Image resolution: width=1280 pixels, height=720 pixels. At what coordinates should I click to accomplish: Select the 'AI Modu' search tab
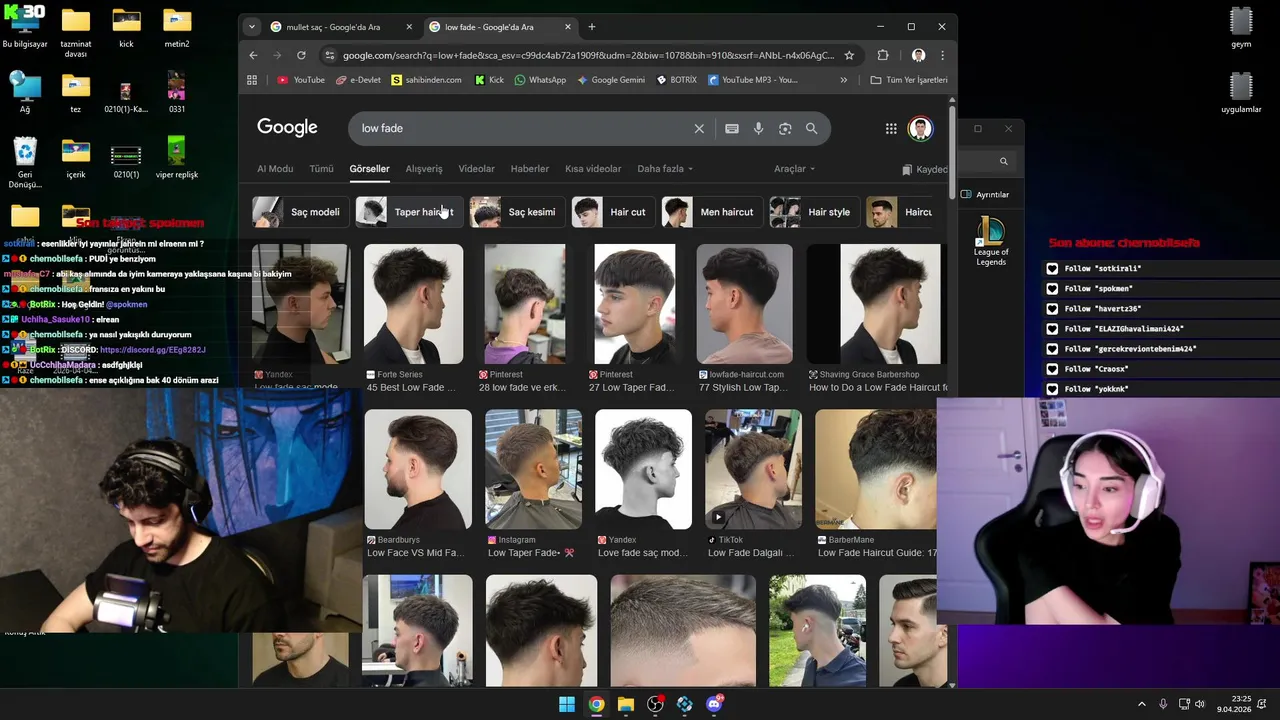point(275,169)
